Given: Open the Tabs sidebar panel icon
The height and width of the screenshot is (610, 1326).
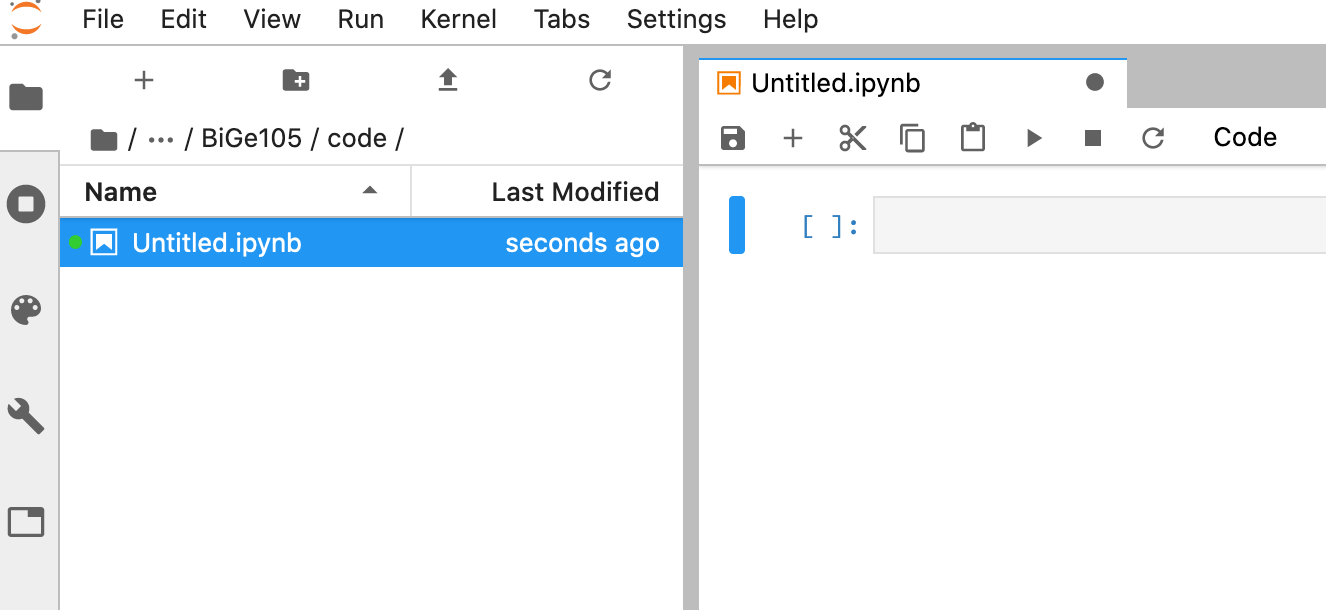Looking at the screenshot, I should (x=26, y=521).
